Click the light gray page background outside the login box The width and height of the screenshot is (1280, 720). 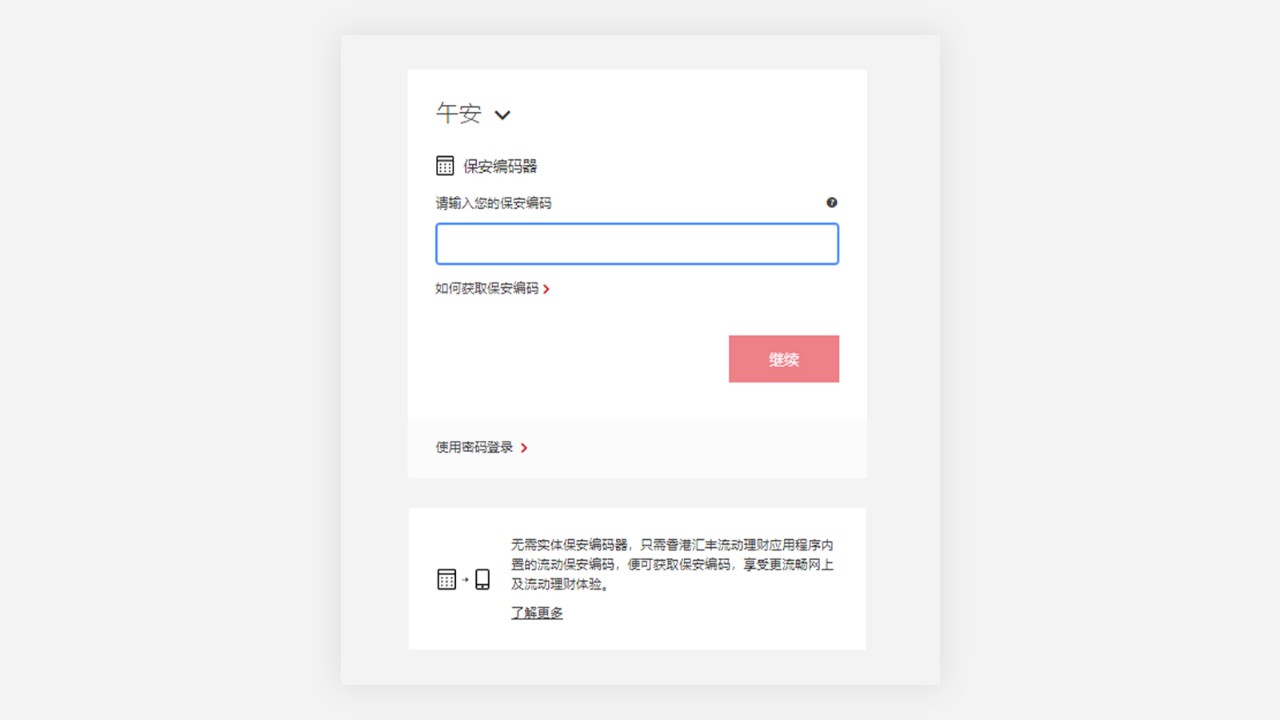[170, 360]
